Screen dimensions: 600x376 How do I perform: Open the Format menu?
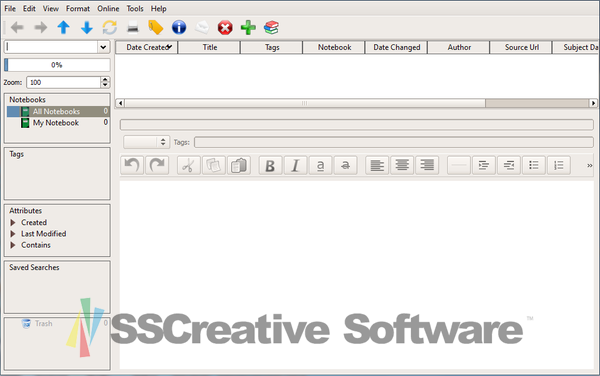tap(78, 8)
